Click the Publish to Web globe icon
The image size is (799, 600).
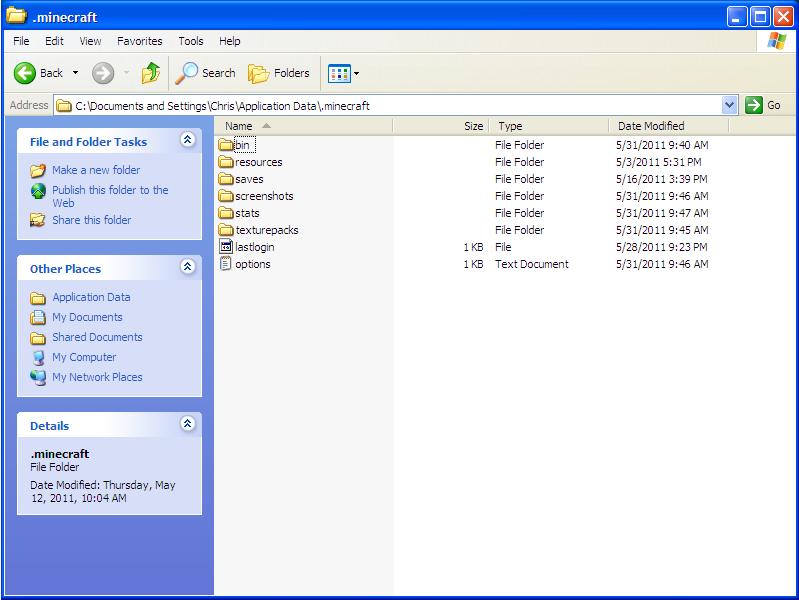click(x=38, y=191)
